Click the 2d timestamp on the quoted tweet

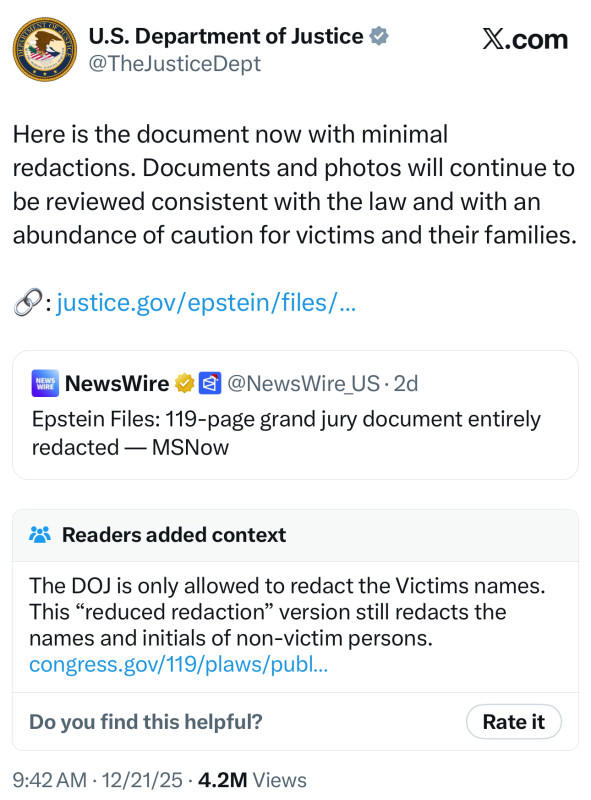pyautogui.click(x=404, y=382)
